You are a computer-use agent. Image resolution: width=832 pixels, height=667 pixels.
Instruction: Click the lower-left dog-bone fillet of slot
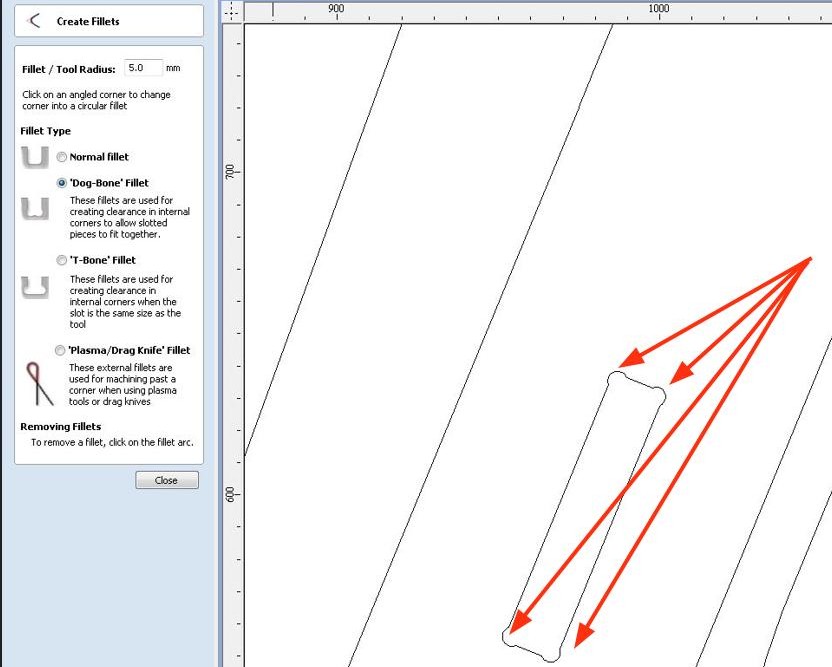click(511, 637)
